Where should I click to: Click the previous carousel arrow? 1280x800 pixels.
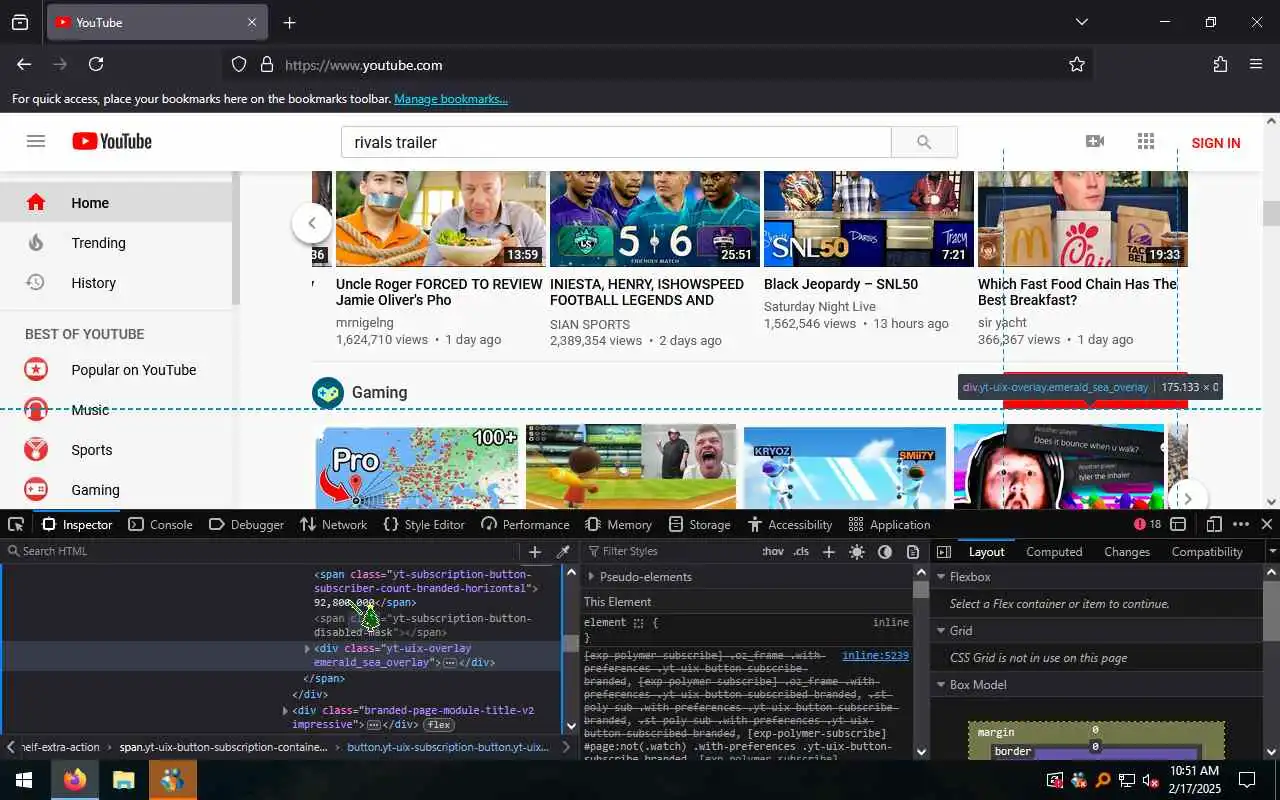tap(312, 223)
